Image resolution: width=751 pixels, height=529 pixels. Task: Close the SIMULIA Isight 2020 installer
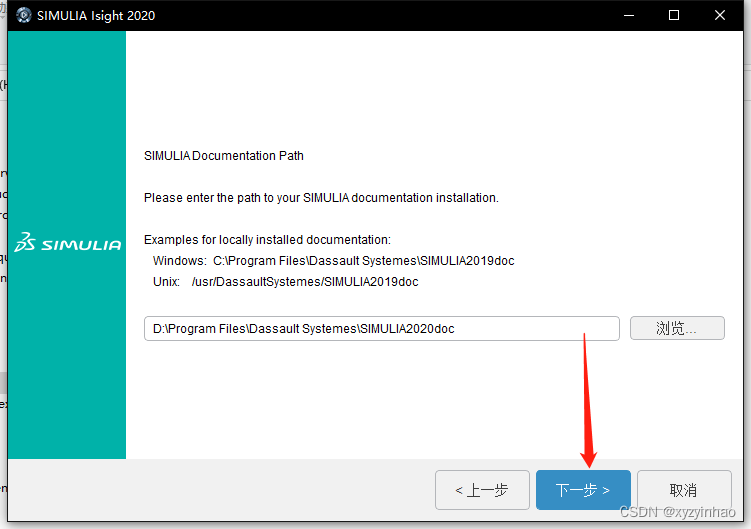click(x=720, y=16)
